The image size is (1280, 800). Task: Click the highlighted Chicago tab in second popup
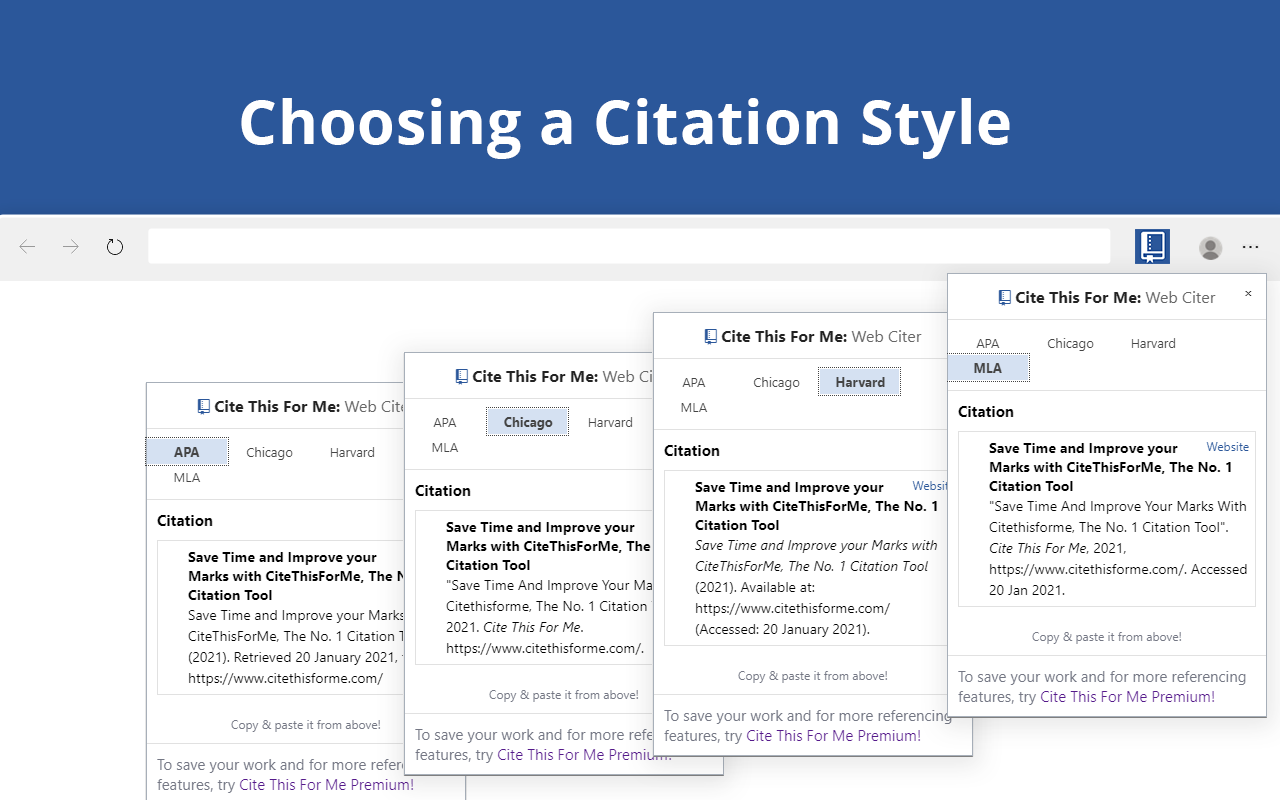pyautogui.click(x=528, y=422)
